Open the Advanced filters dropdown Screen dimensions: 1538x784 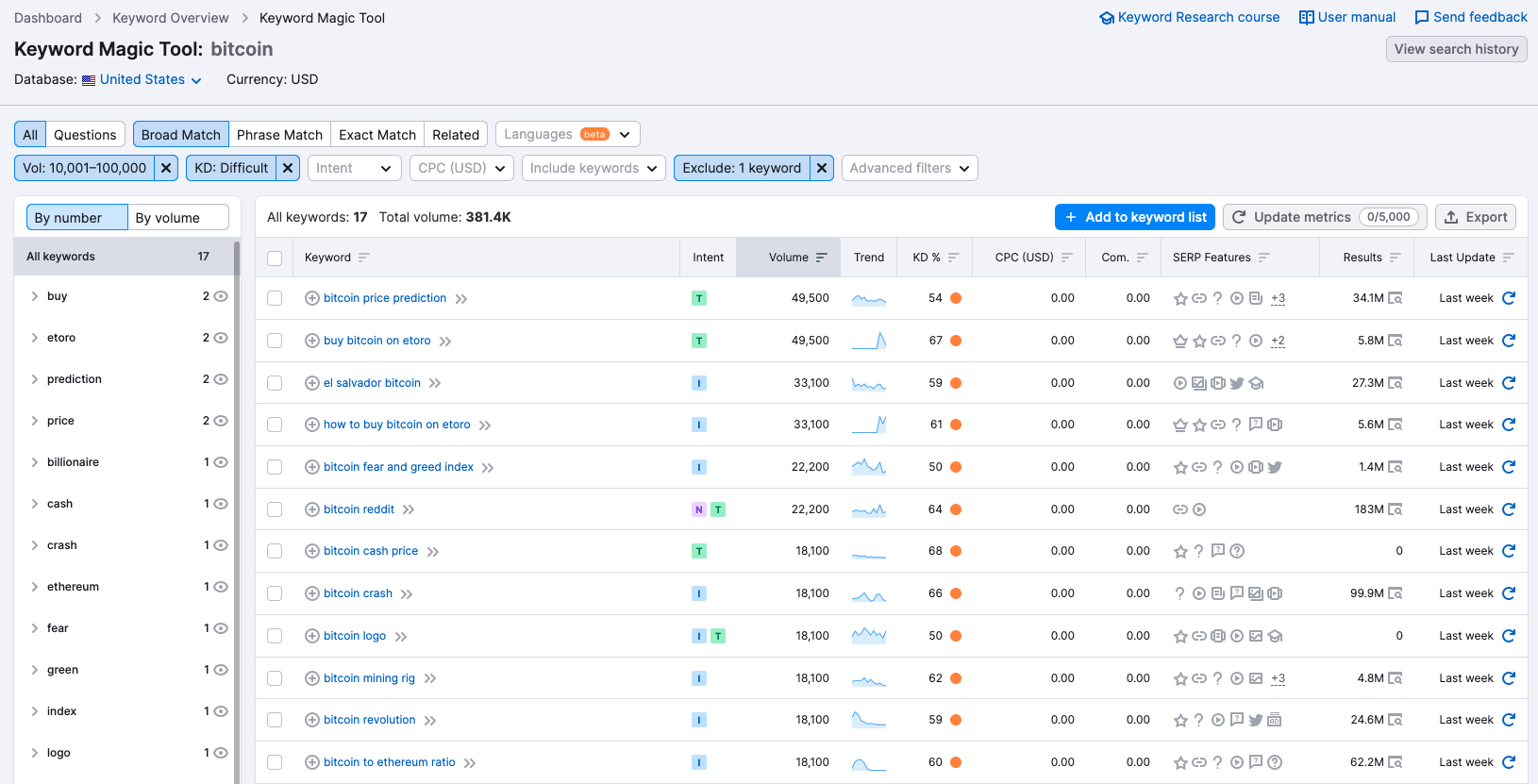(x=910, y=168)
